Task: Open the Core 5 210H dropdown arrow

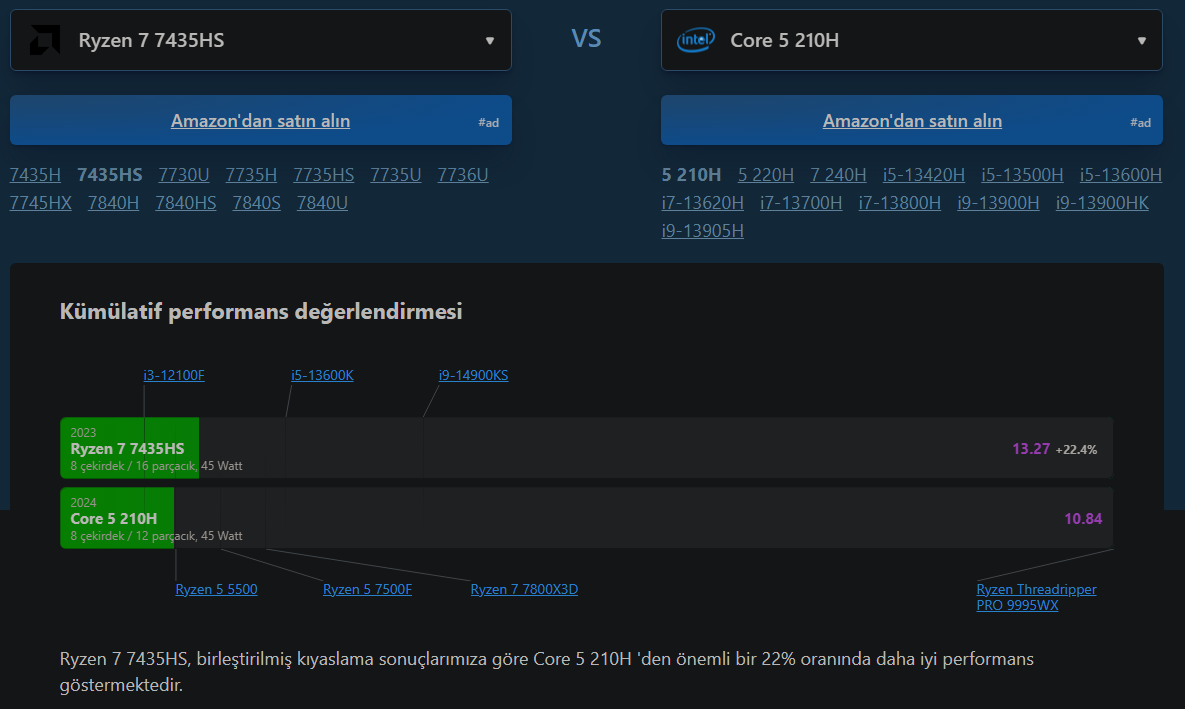Action: 1142,41
